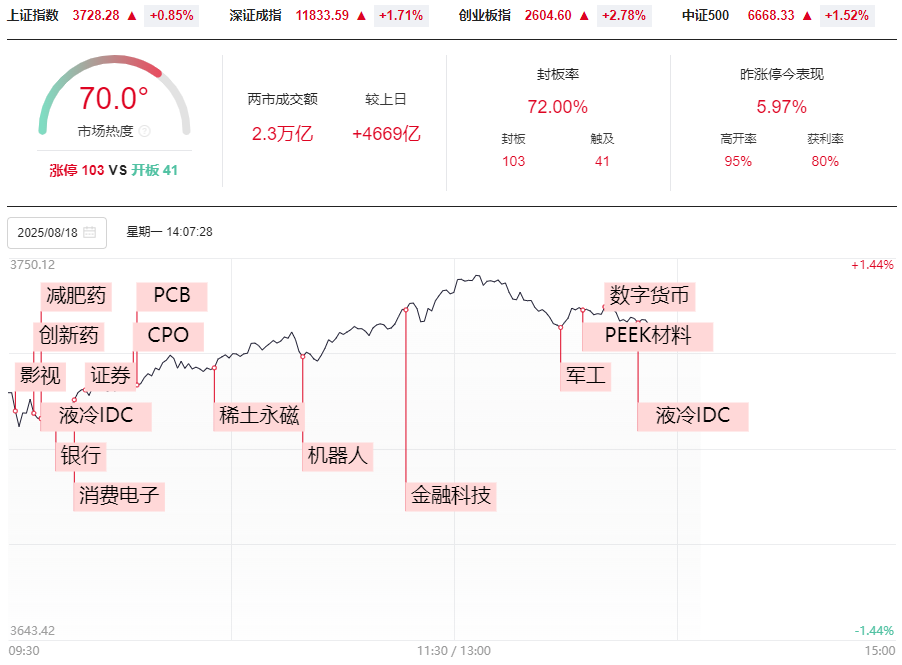Click the 稀土永磁 sector tag

[x=257, y=416]
